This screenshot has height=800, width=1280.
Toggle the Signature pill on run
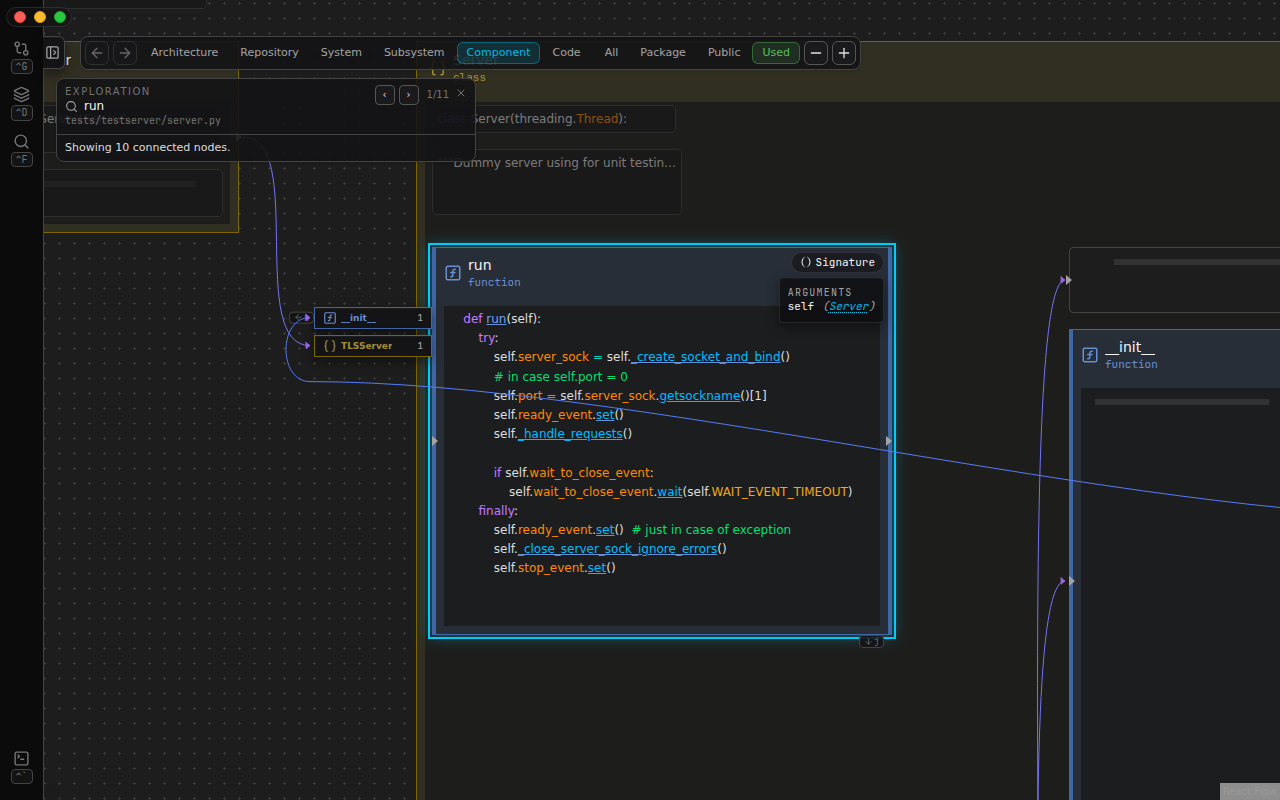838,262
